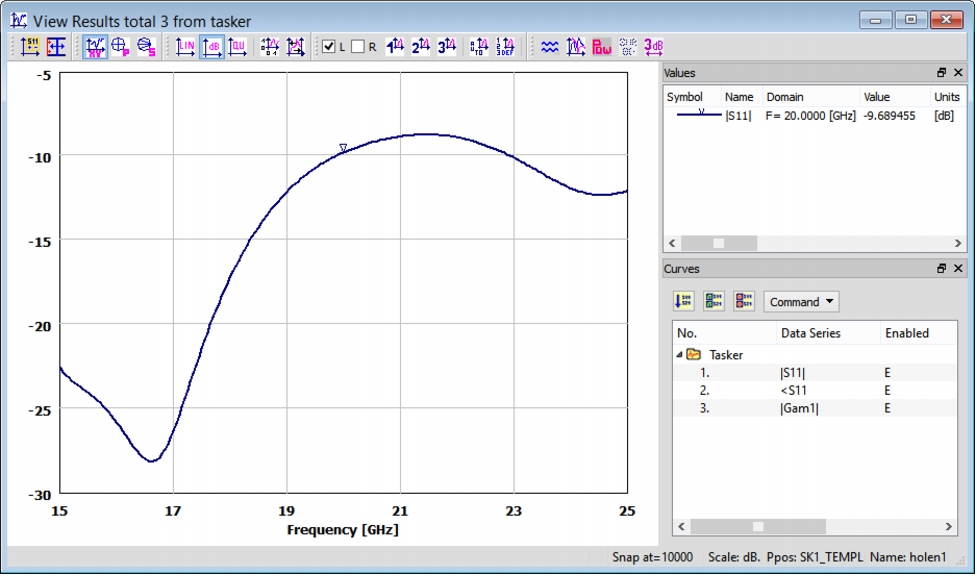The image size is (977, 576).
Task: Click the Domain column header in Values
Action: pyautogui.click(x=811, y=97)
